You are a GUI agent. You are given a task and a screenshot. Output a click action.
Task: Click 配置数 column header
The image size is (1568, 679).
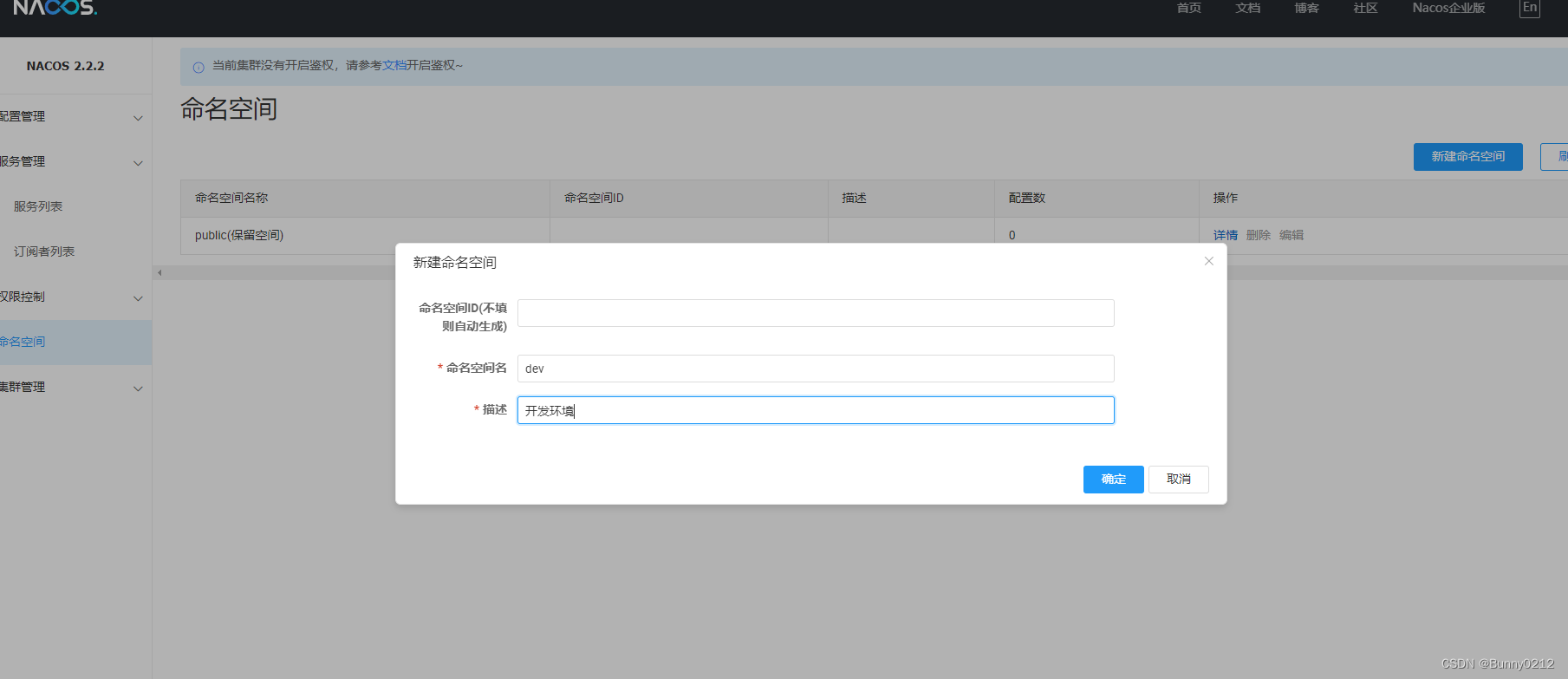(x=1096, y=198)
